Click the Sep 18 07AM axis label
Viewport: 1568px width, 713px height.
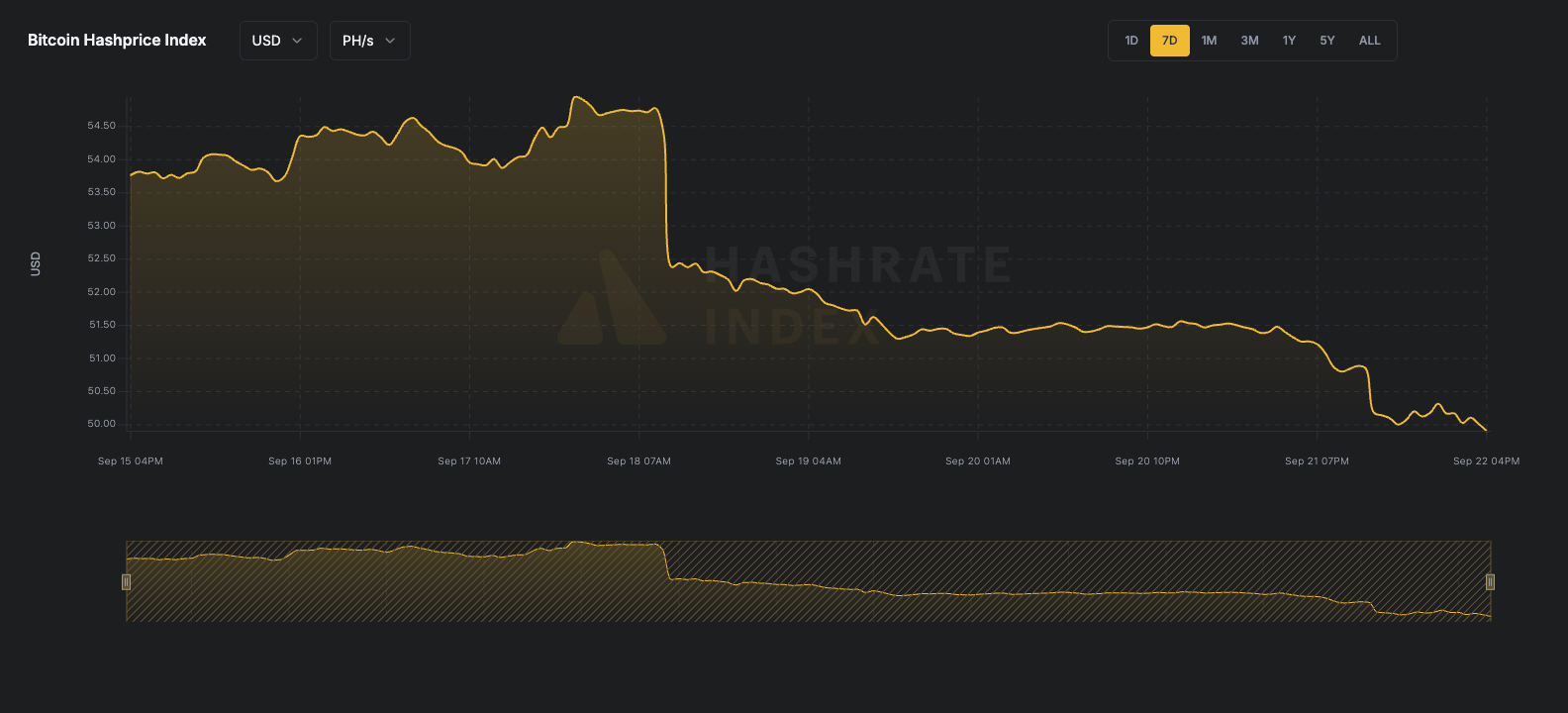638,461
